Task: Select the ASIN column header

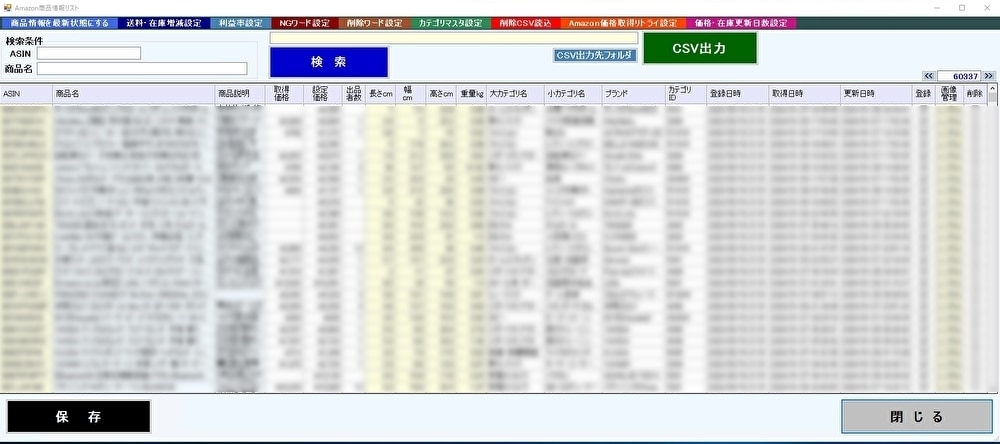Action: (26, 94)
